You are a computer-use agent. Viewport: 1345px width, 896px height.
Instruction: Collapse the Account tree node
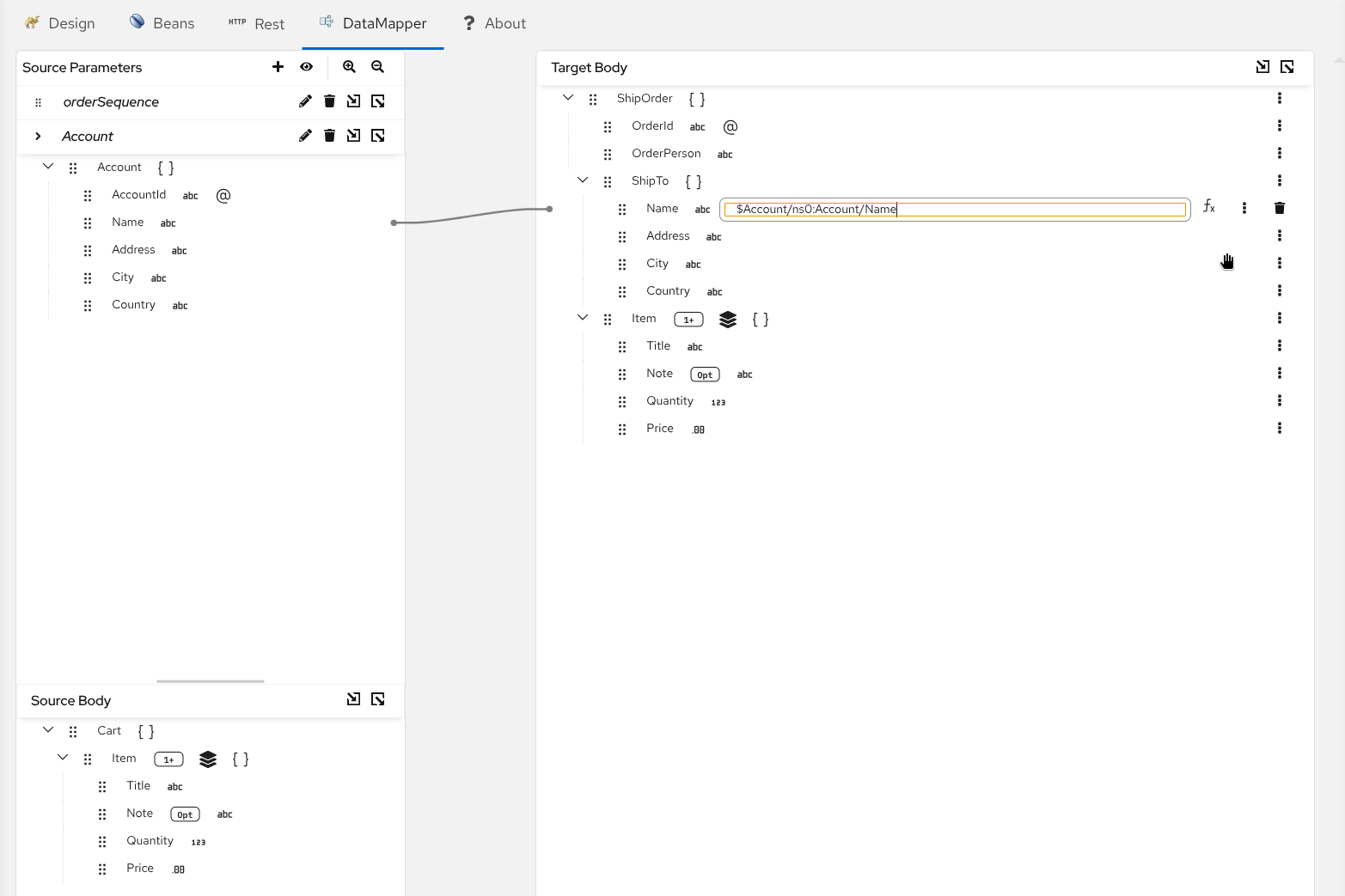(x=48, y=167)
